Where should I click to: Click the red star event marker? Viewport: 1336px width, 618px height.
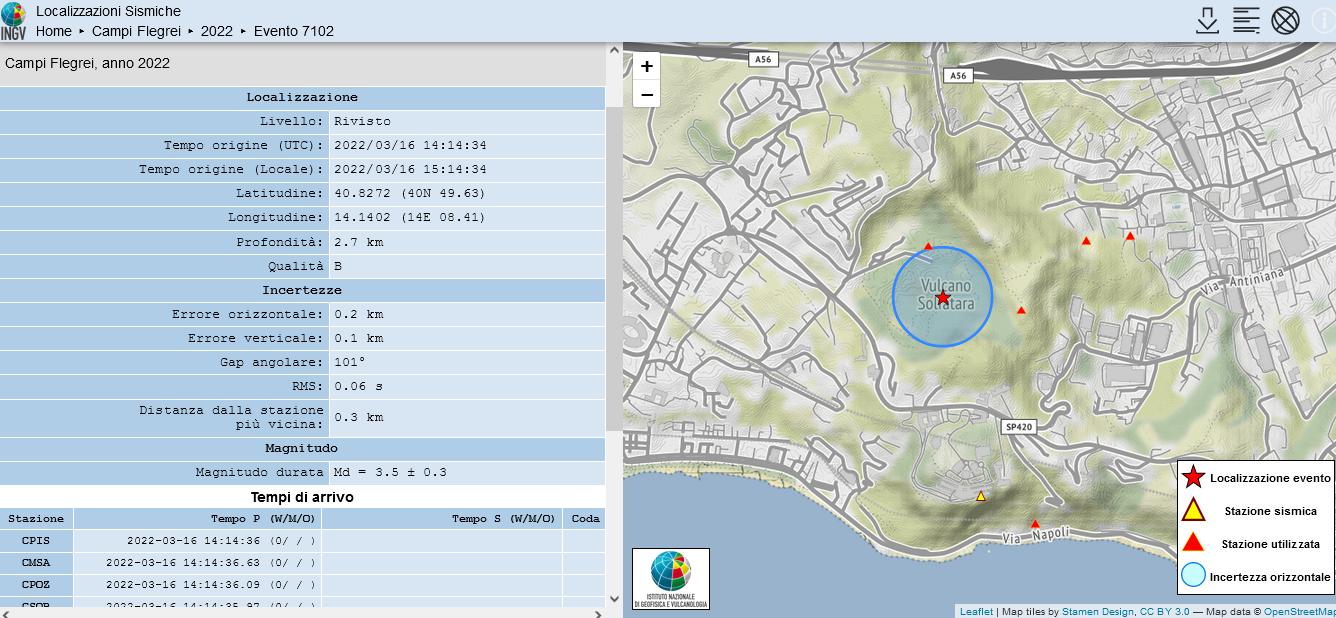942,297
